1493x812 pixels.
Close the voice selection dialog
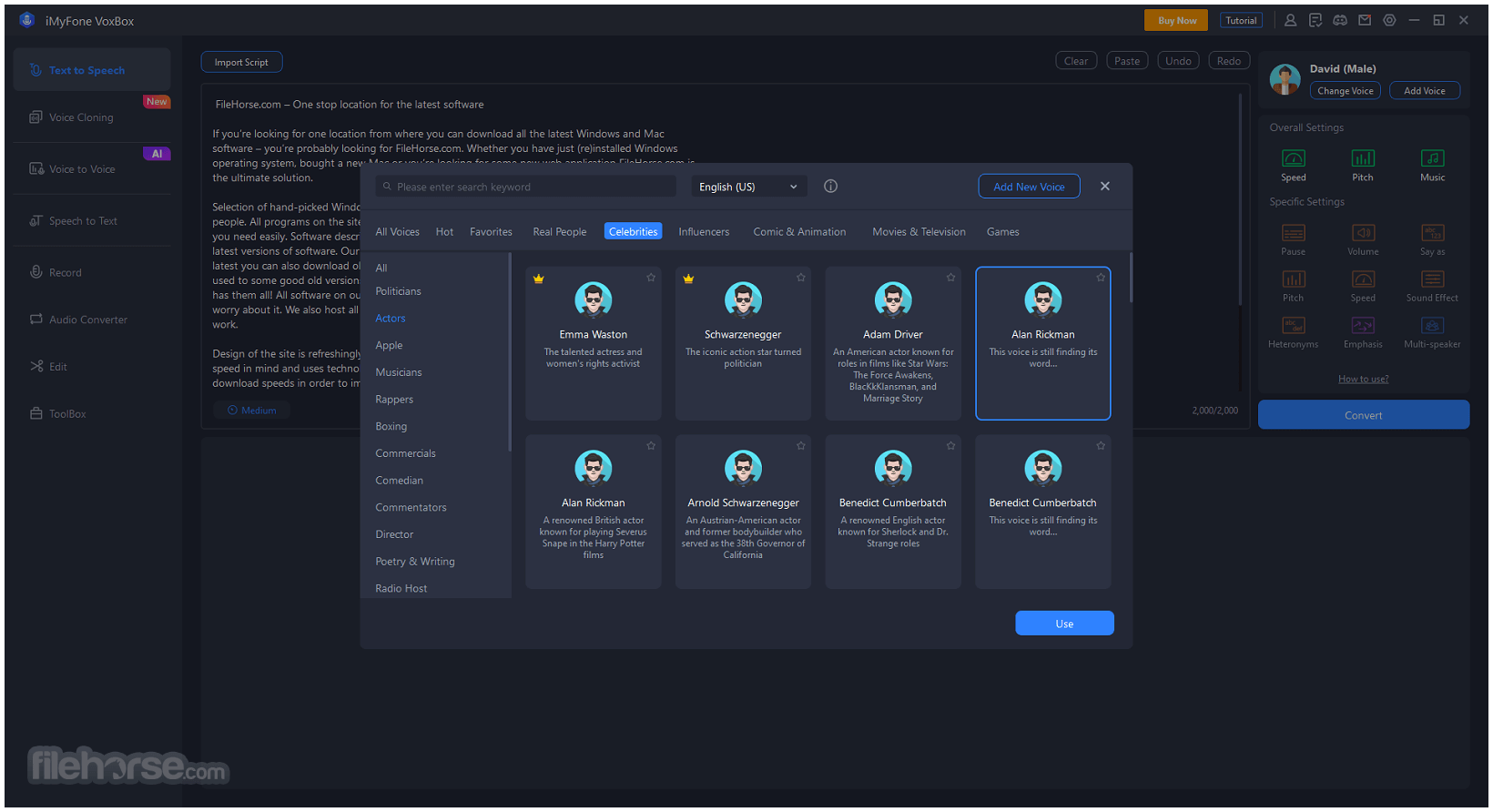pyautogui.click(x=1104, y=186)
